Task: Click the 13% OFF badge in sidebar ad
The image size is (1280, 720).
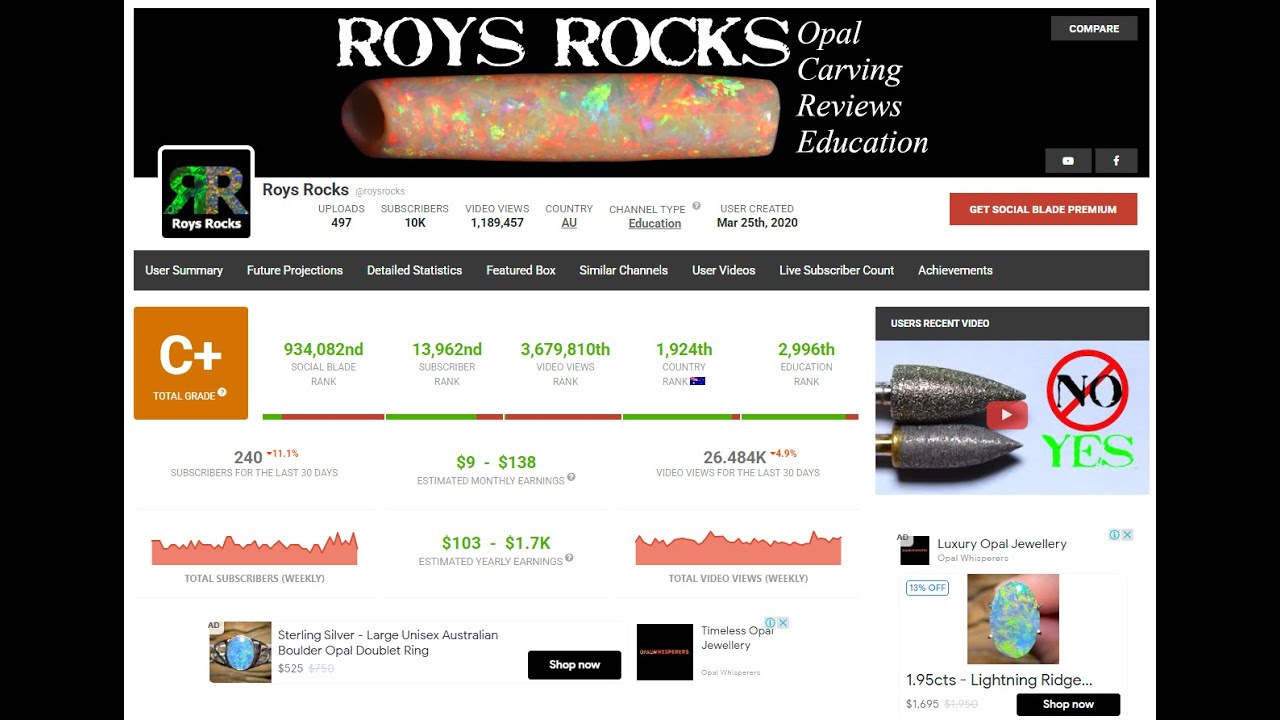Action: 927,588
